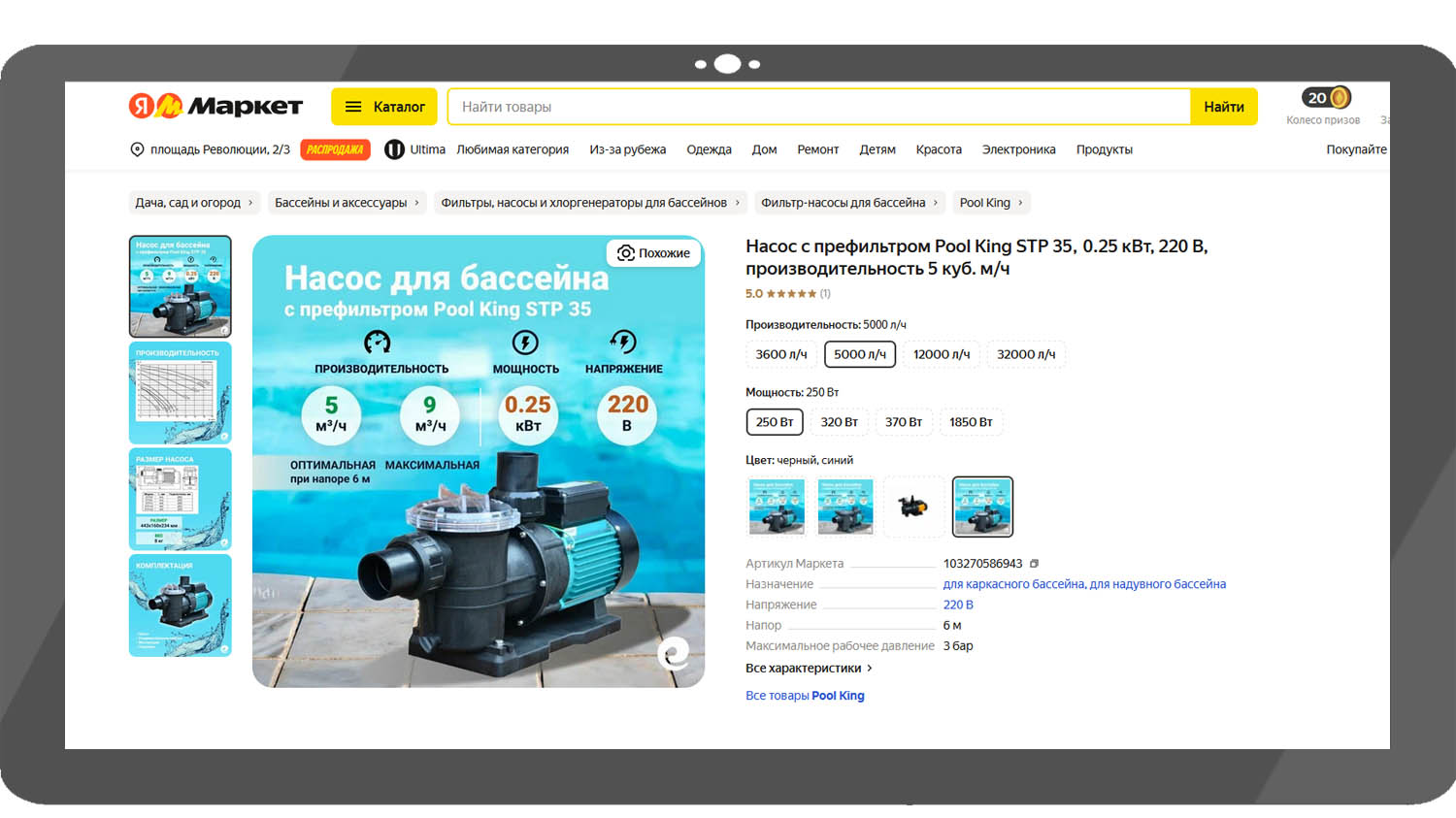Go to Pool King breadcrumb
The height and width of the screenshot is (818, 1456).
[991, 203]
